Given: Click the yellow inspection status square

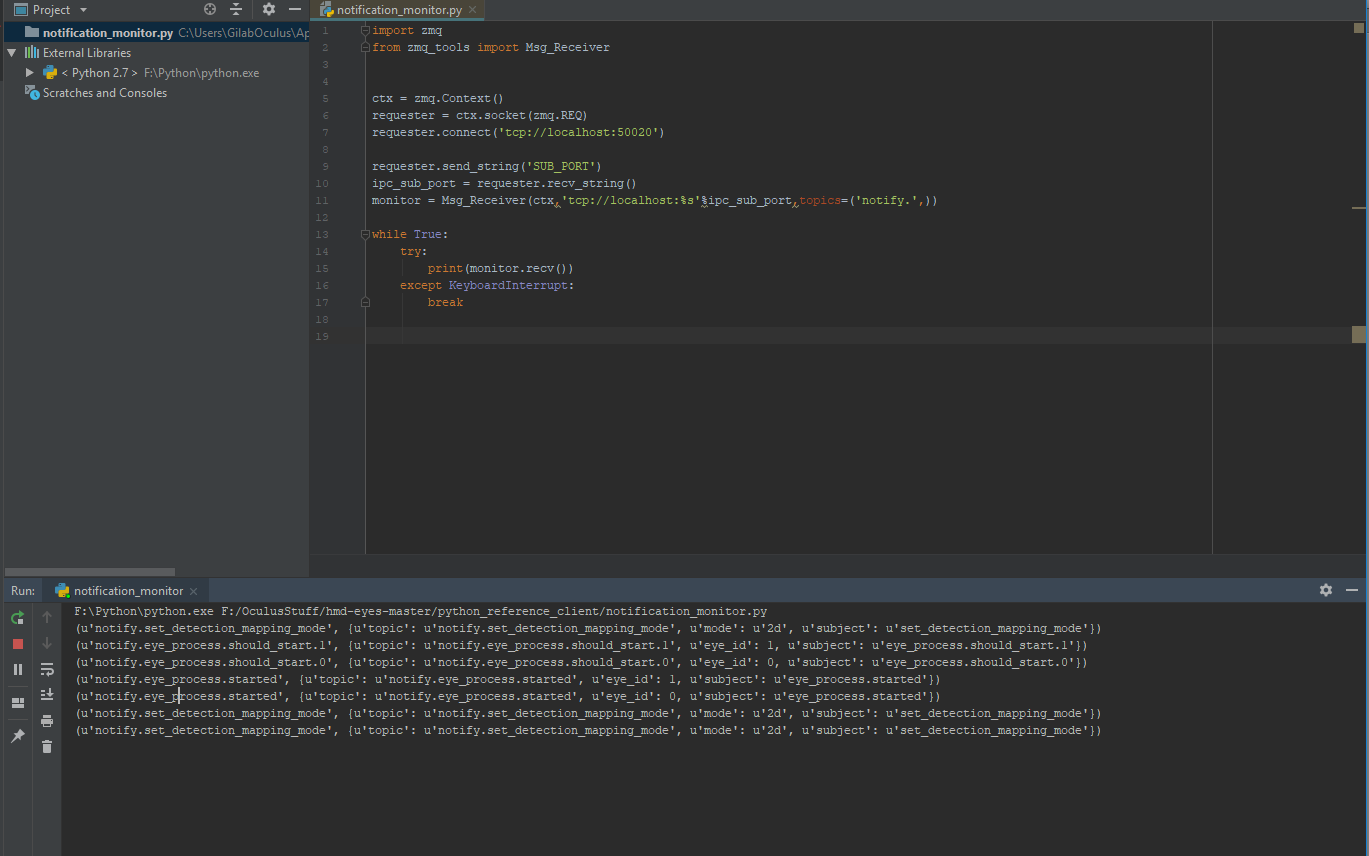Looking at the screenshot, I should point(1359,29).
